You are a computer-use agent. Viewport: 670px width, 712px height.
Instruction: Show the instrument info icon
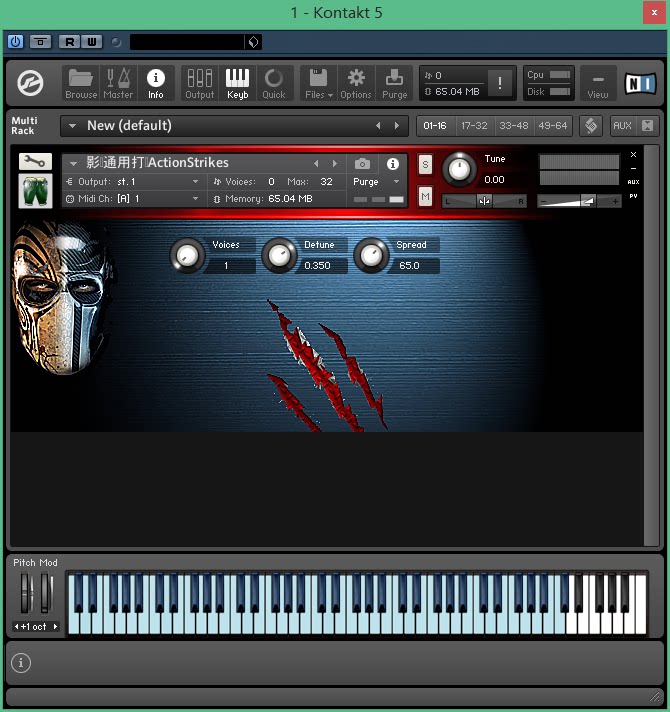pyautogui.click(x=393, y=163)
